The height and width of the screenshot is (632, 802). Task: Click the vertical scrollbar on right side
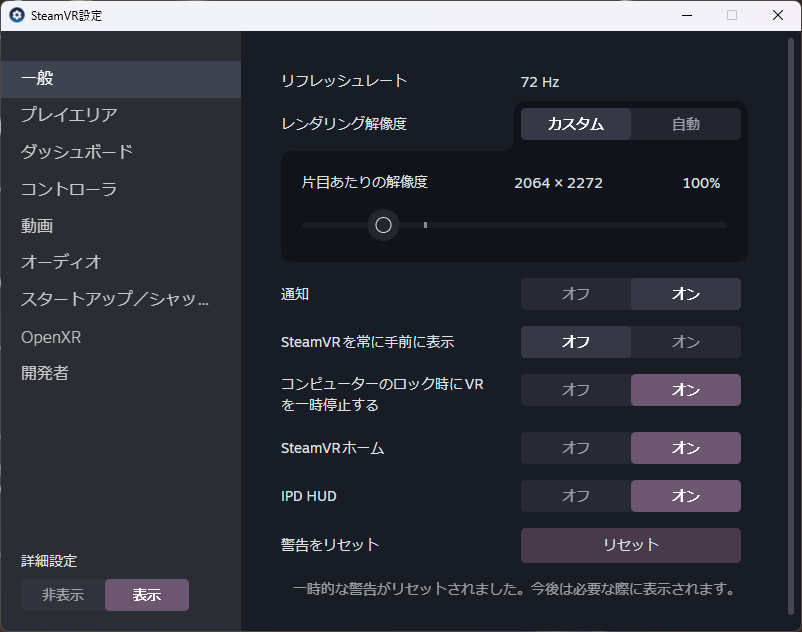[x=791, y=326]
